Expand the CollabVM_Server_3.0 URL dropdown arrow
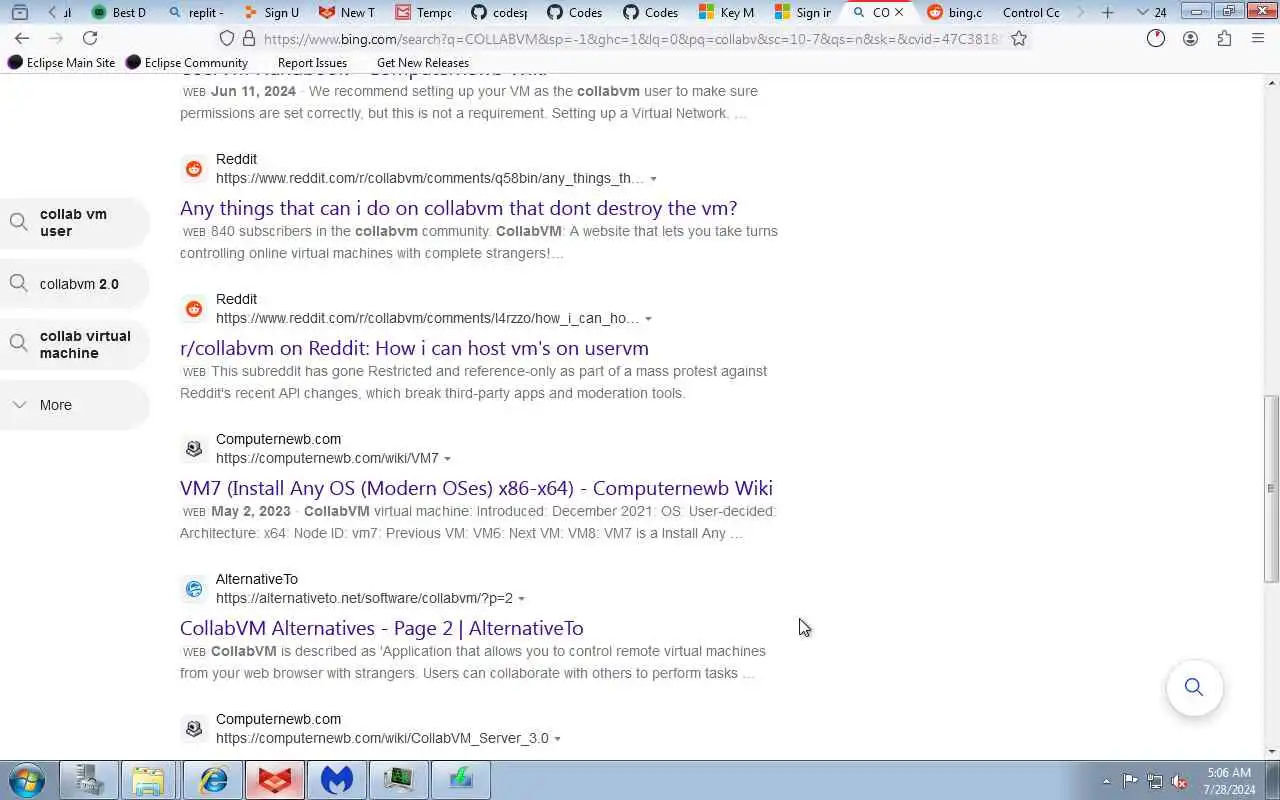The width and height of the screenshot is (1280, 800). [557, 739]
